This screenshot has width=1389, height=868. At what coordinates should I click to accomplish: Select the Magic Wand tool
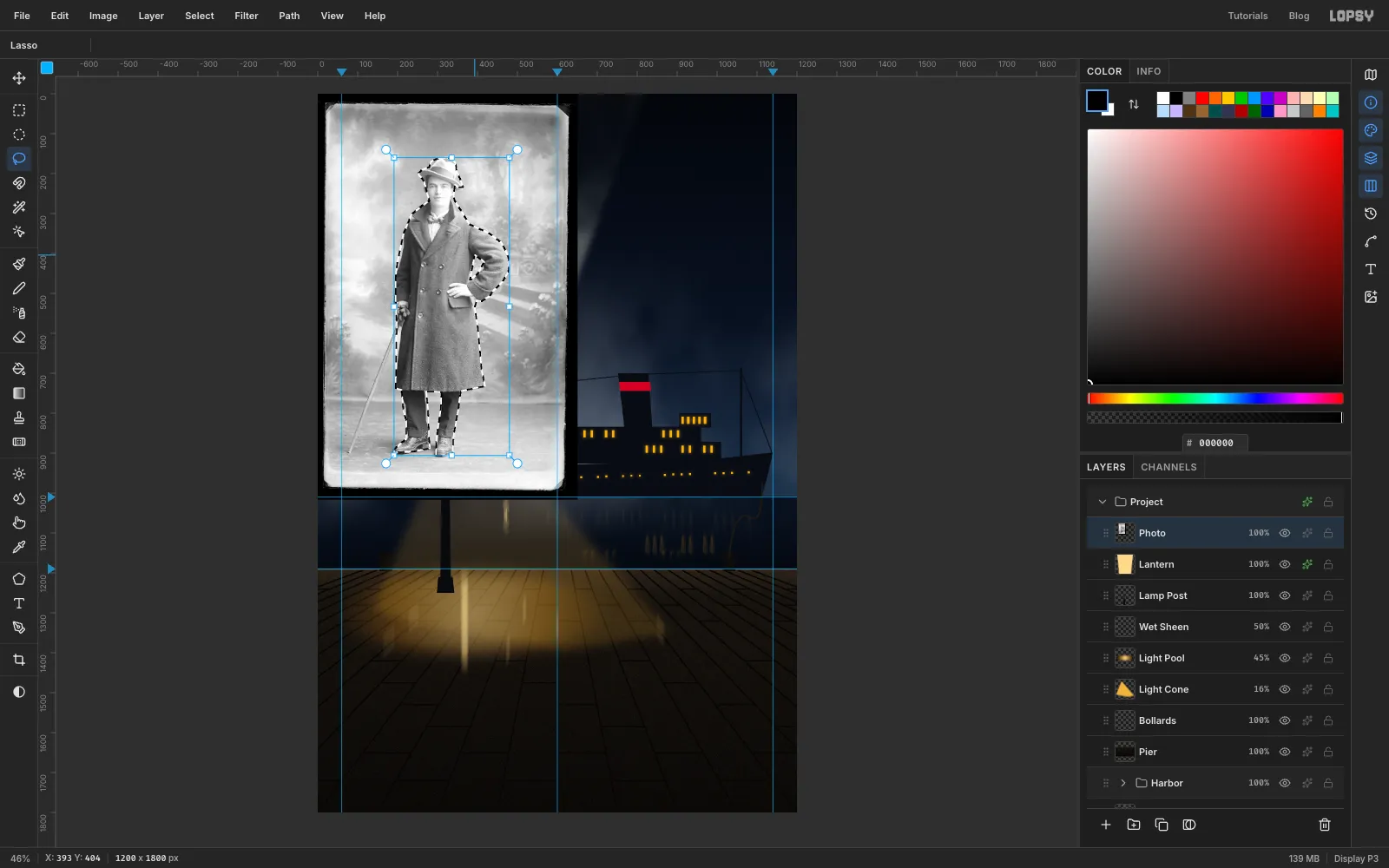click(x=19, y=207)
